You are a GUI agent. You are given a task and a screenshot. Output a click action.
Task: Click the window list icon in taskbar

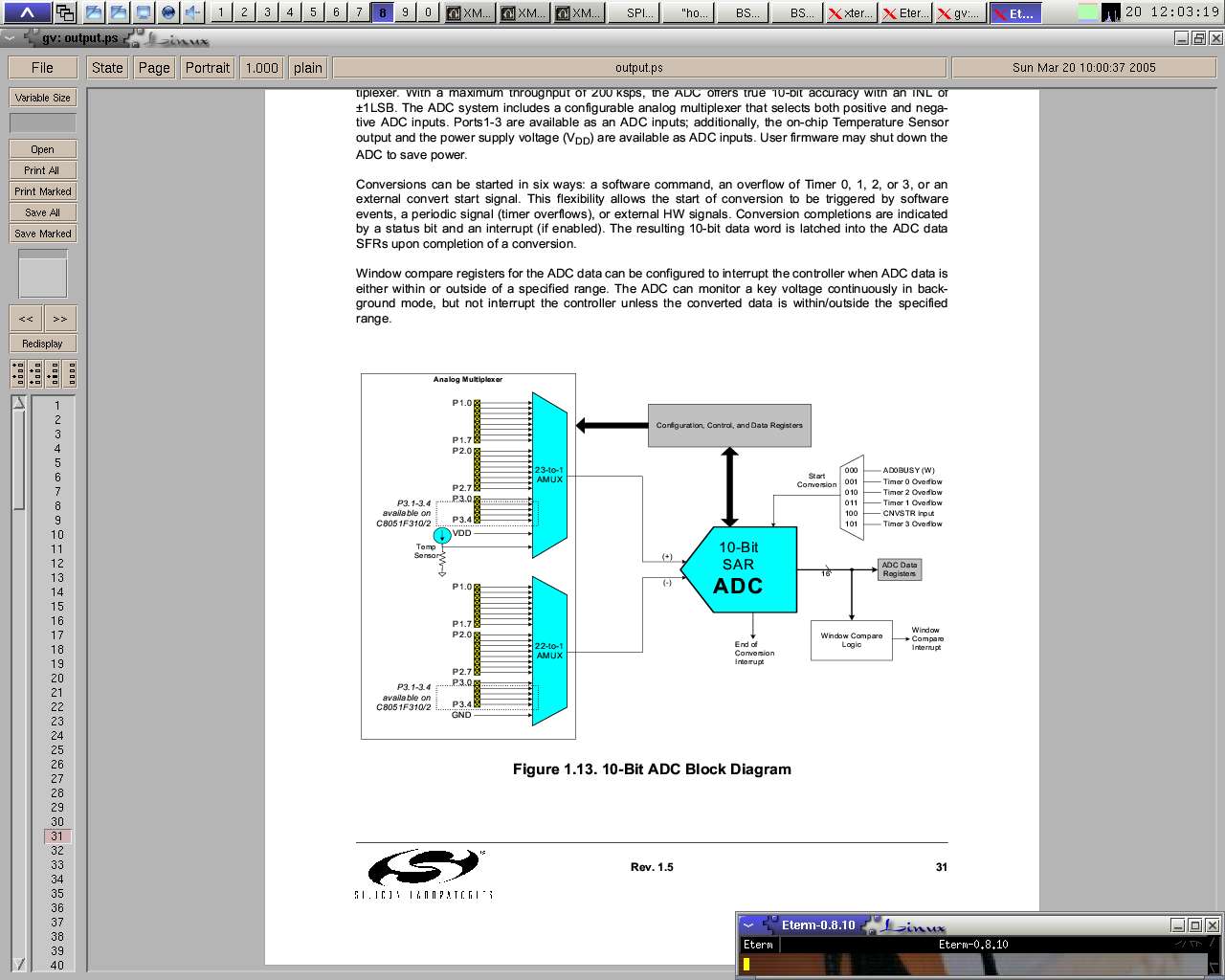coord(65,12)
